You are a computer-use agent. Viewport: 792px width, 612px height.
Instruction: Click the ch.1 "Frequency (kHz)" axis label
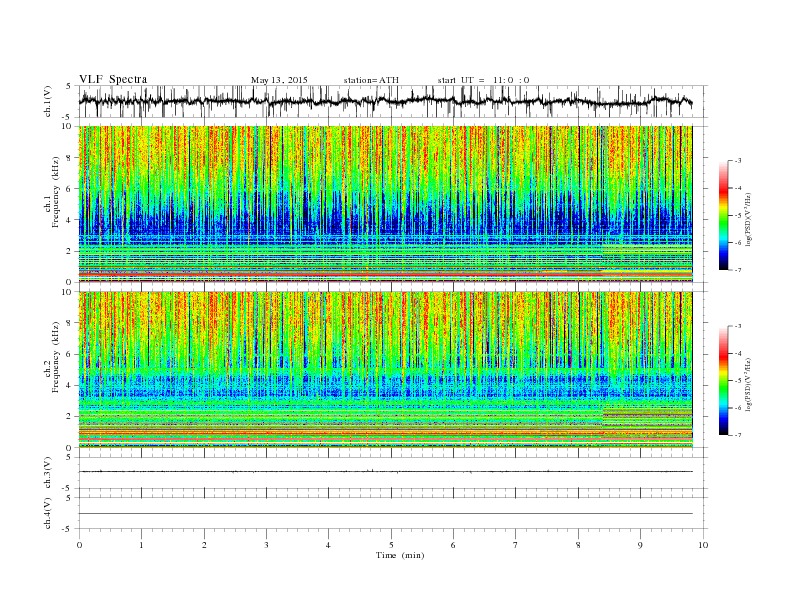56,192
